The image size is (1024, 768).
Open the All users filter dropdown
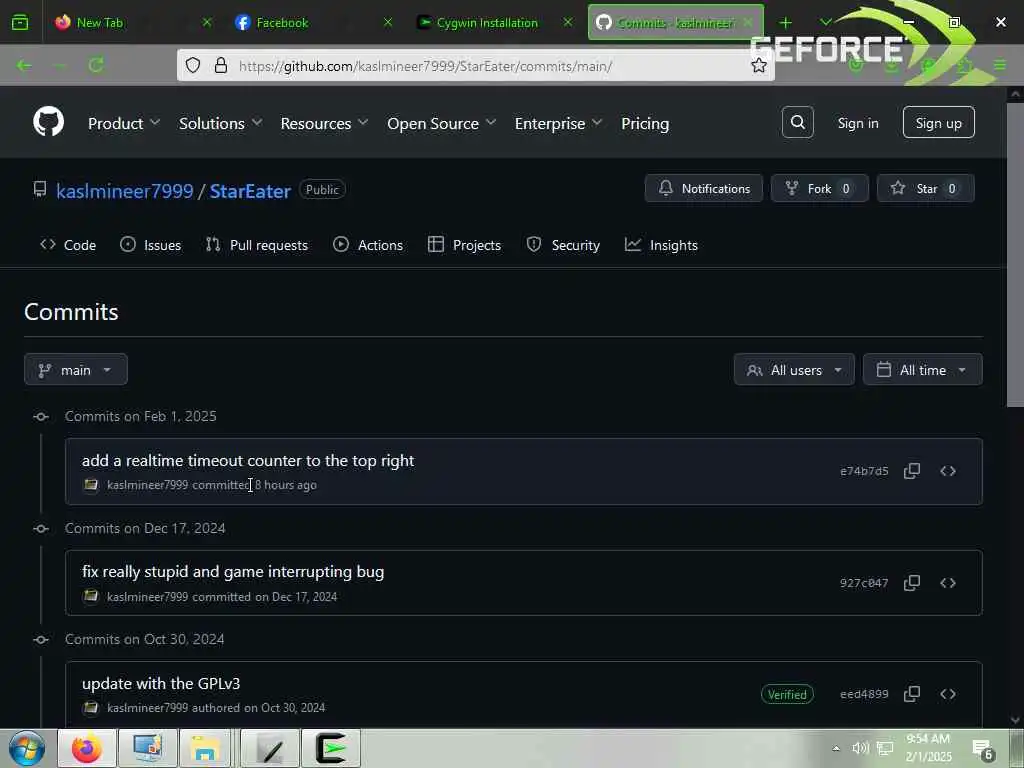click(794, 370)
